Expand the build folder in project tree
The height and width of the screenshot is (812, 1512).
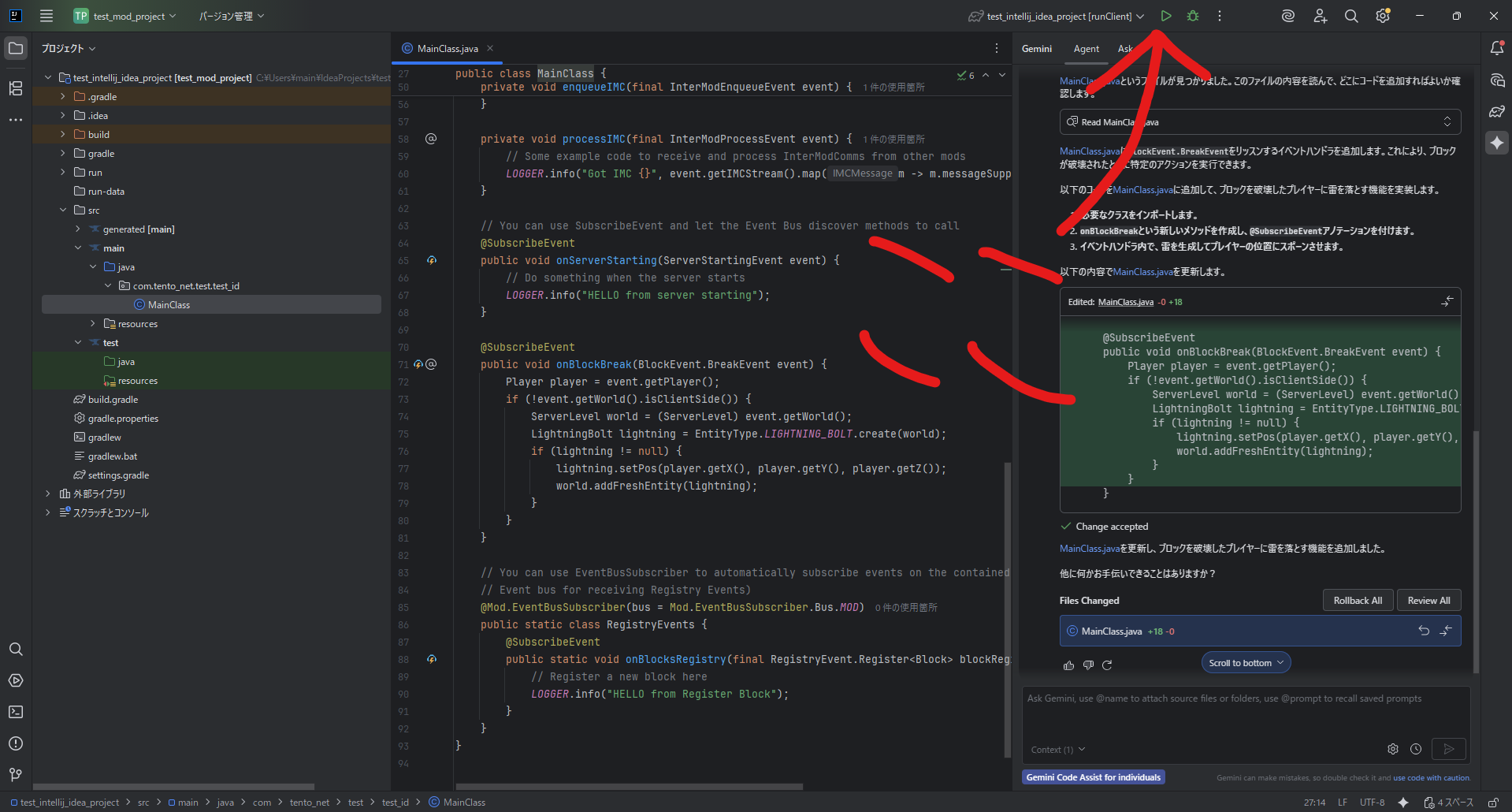(63, 135)
